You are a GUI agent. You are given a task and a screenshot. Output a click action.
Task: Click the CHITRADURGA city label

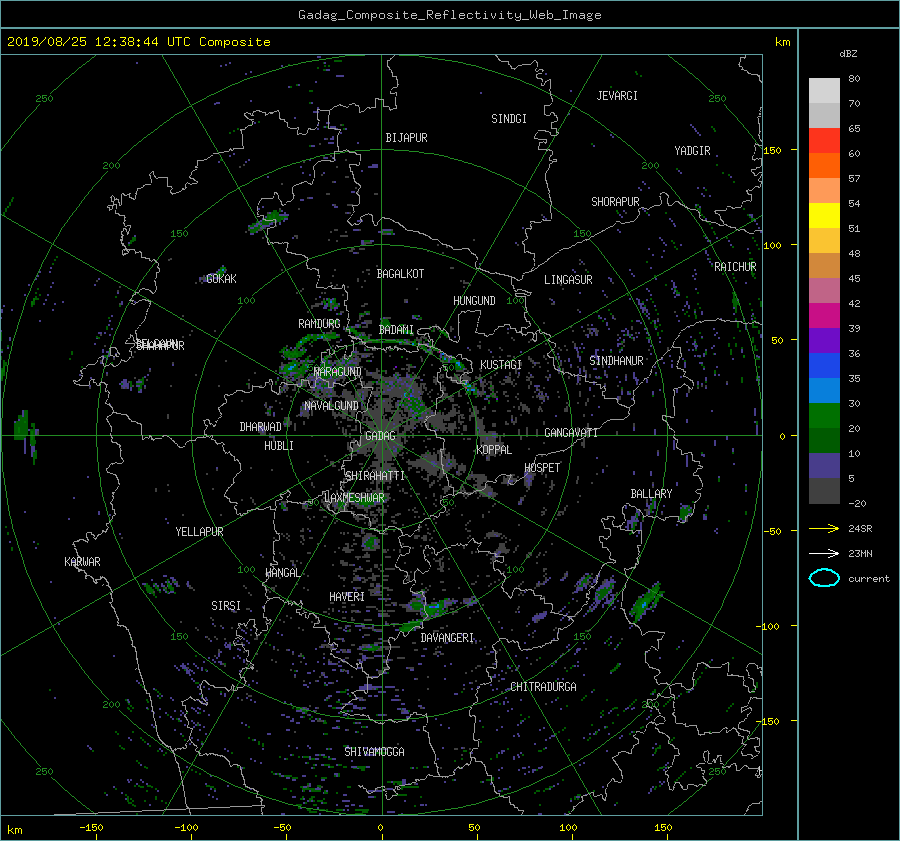click(x=544, y=687)
